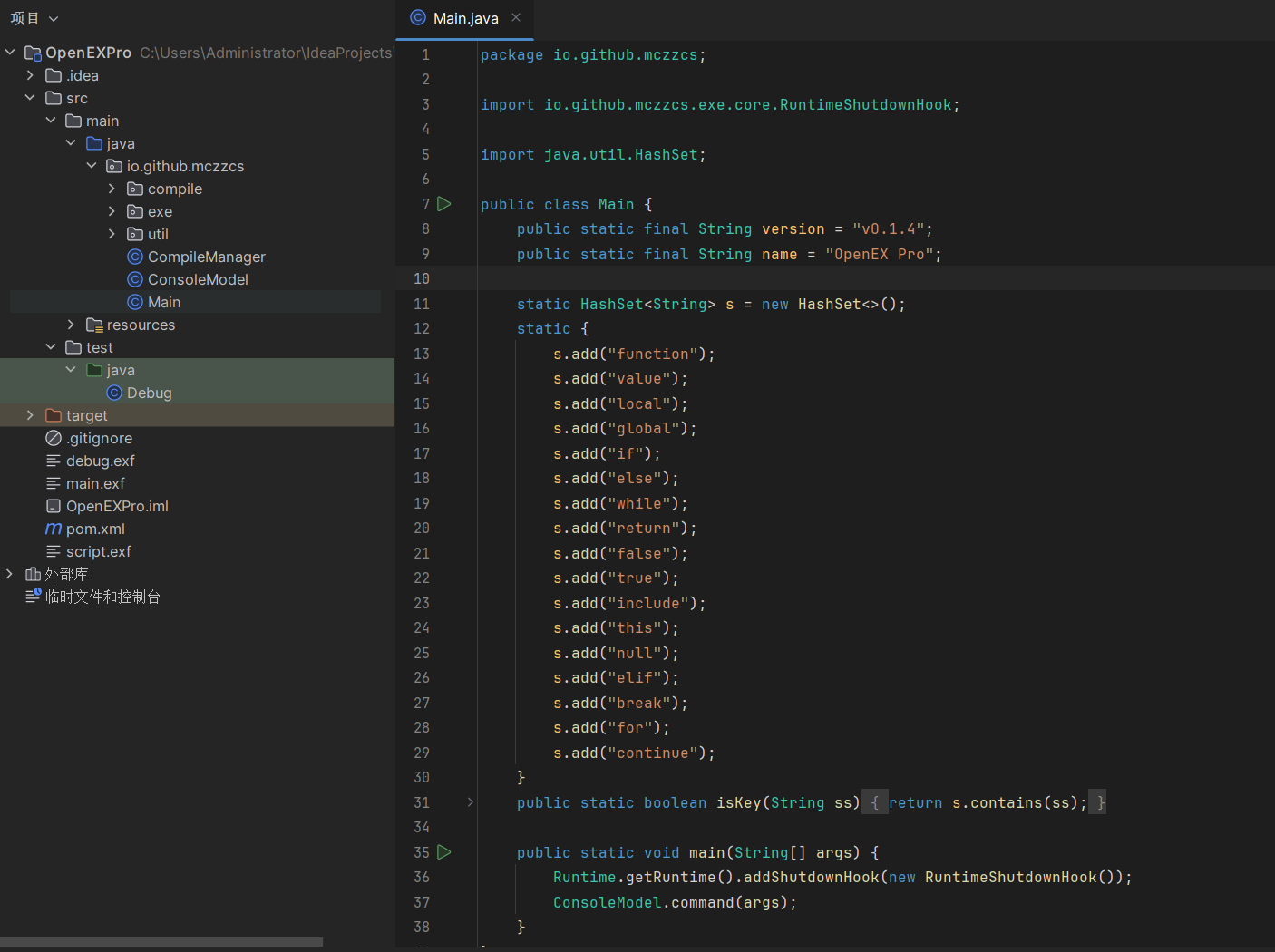Viewport: 1275px width, 952px height.
Task: Select ConsoleModel in project tree
Action: (x=197, y=279)
